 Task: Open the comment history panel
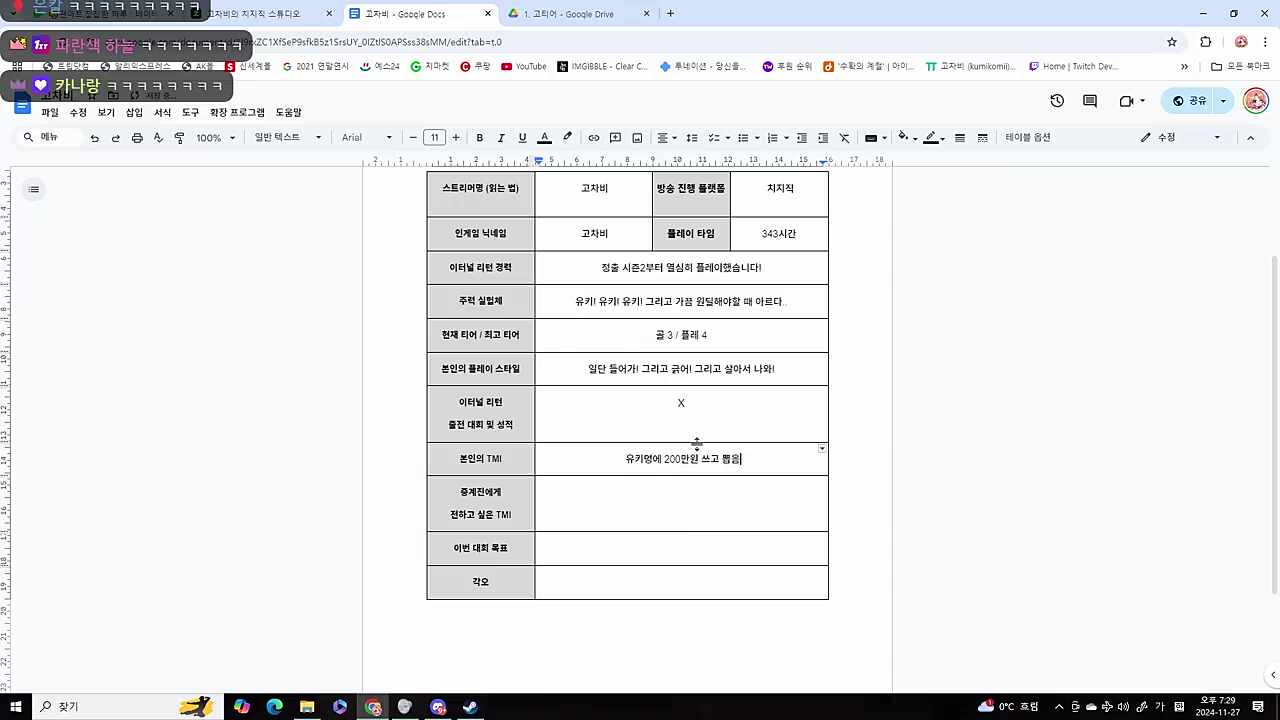click(x=1090, y=101)
